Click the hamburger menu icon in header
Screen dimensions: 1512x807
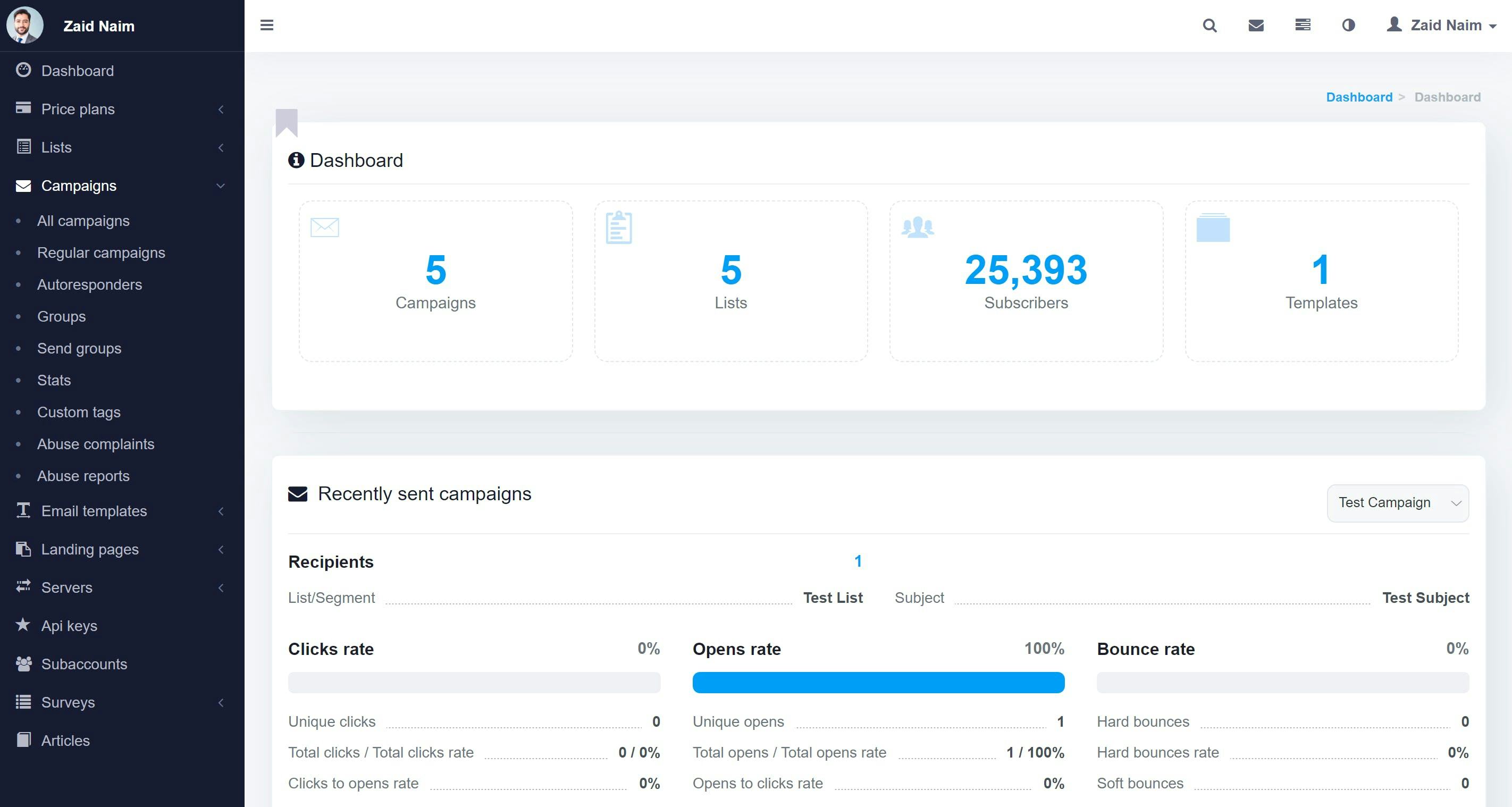click(266, 25)
